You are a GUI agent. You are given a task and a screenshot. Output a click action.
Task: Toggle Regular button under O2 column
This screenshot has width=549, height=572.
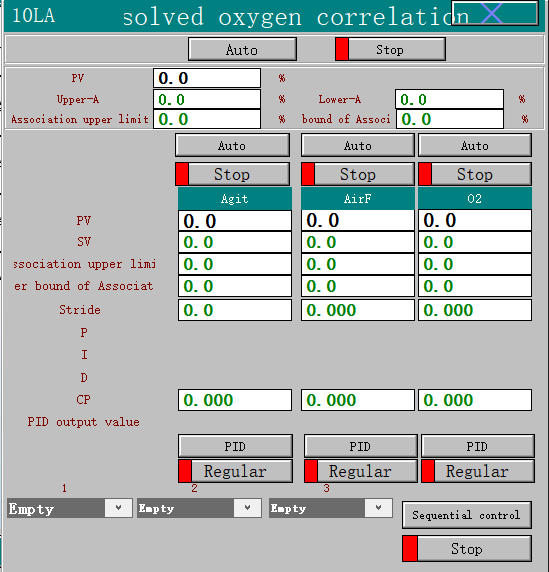click(478, 471)
